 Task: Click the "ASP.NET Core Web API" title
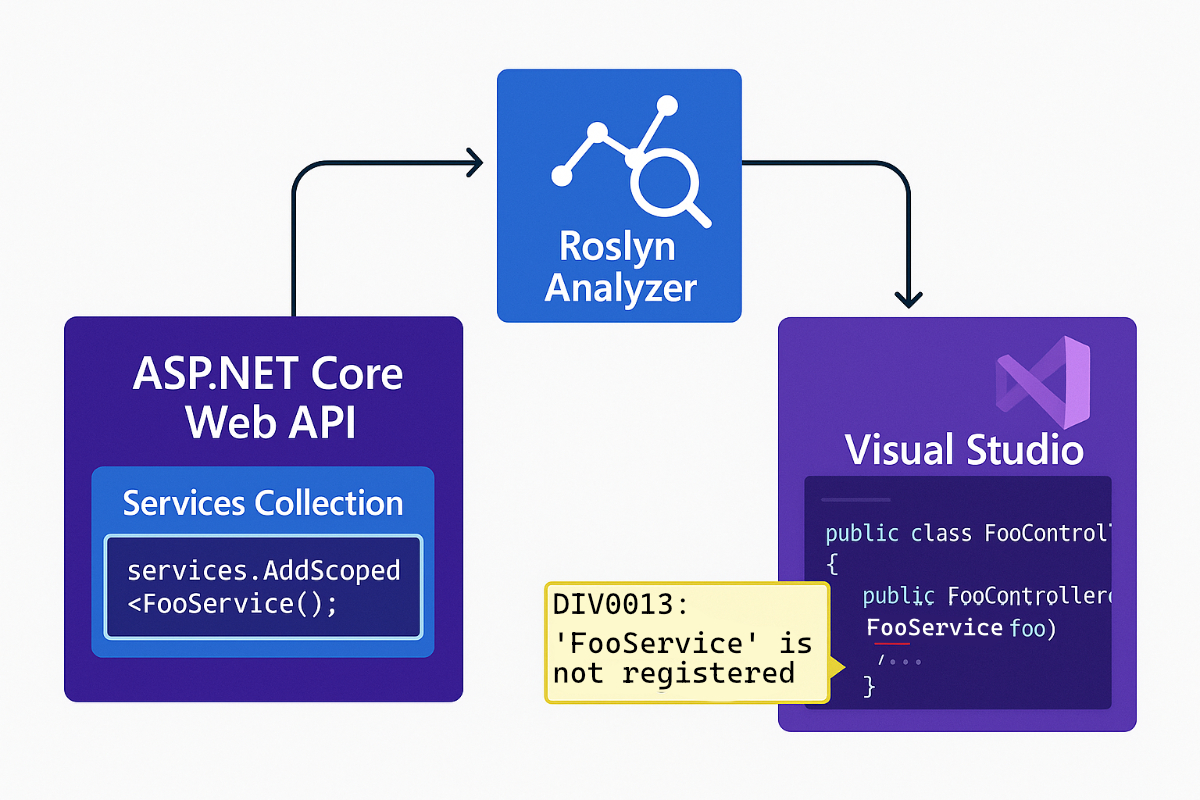268,398
